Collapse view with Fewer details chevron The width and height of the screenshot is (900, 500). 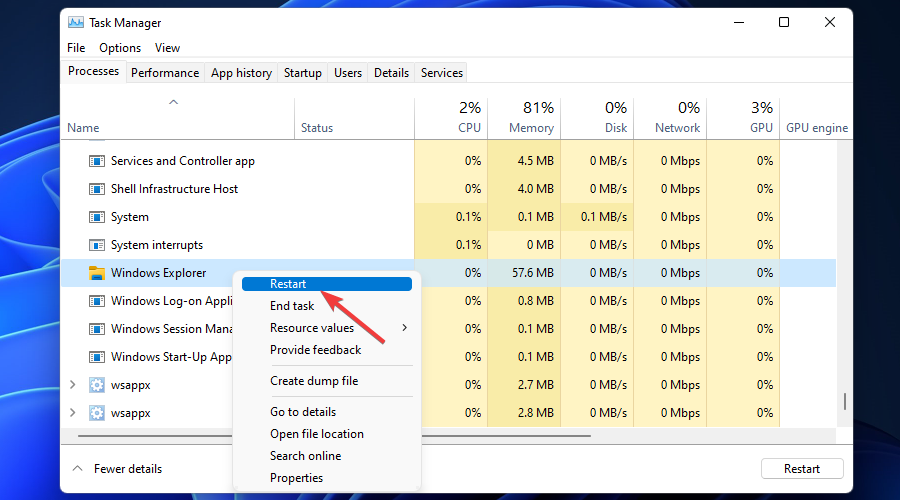[77, 468]
